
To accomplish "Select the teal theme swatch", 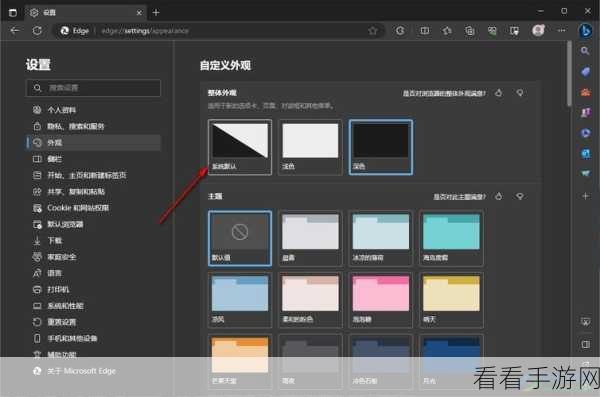I will point(451,238).
